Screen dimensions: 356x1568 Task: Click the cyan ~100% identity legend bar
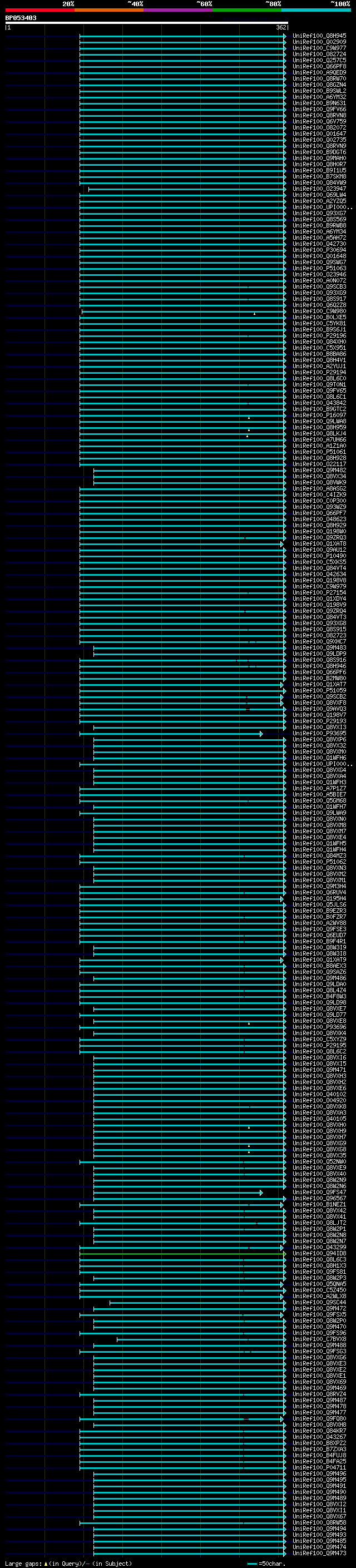[x=316, y=10]
